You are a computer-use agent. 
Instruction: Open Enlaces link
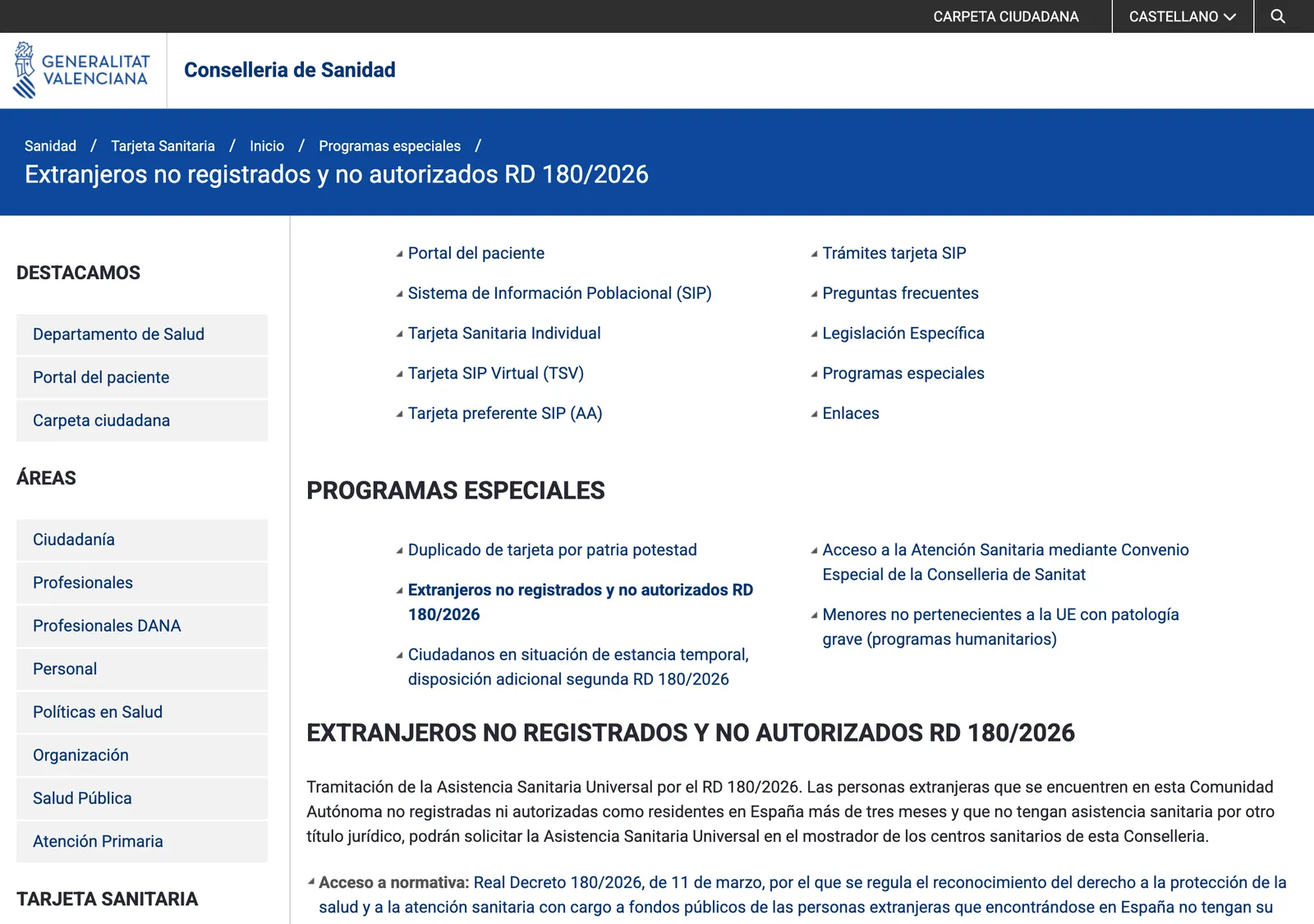point(851,413)
